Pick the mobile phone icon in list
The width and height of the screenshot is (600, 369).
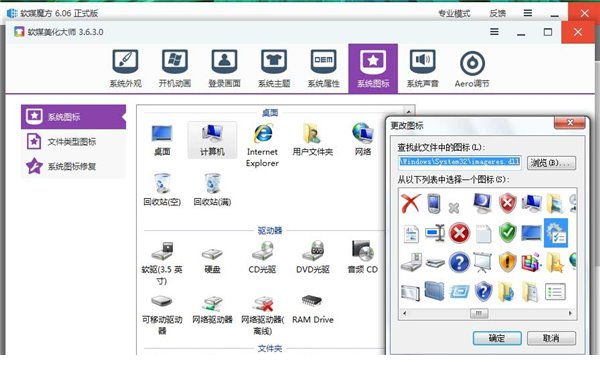434,203
